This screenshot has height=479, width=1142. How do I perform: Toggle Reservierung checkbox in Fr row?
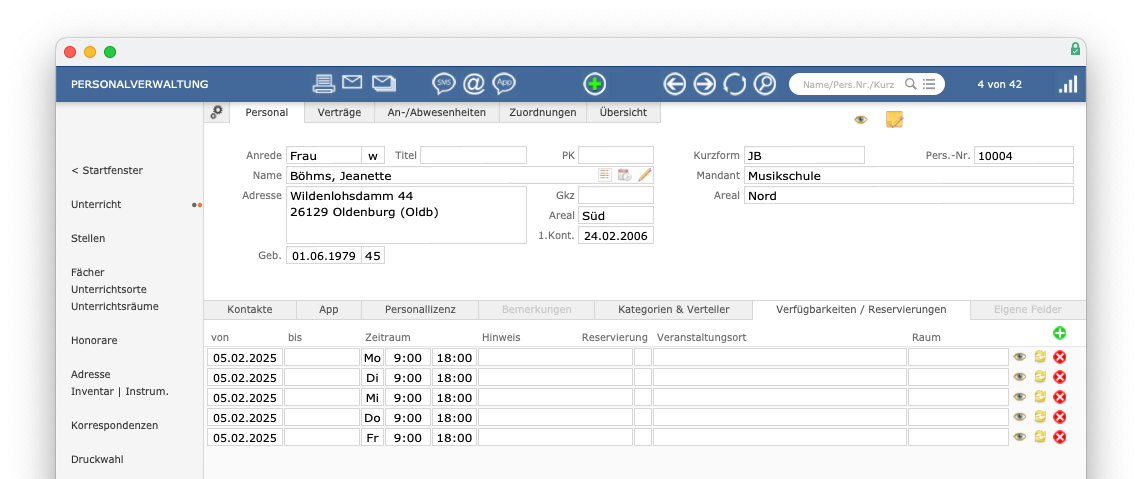click(x=642, y=438)
